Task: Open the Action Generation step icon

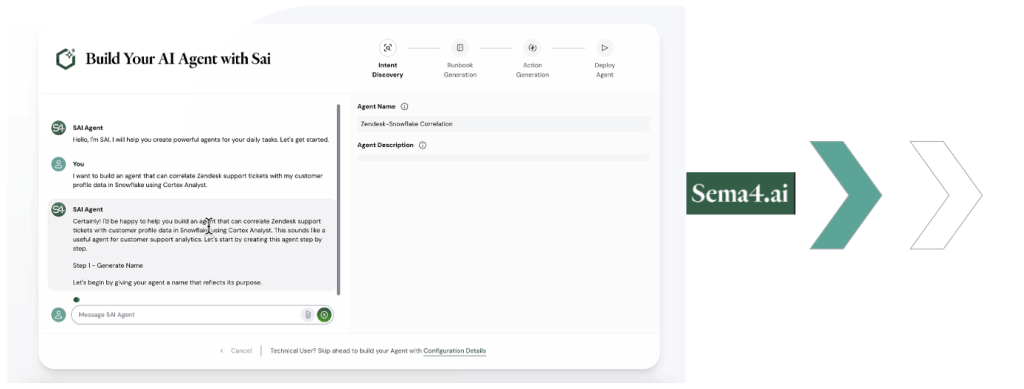Action: 532,48
